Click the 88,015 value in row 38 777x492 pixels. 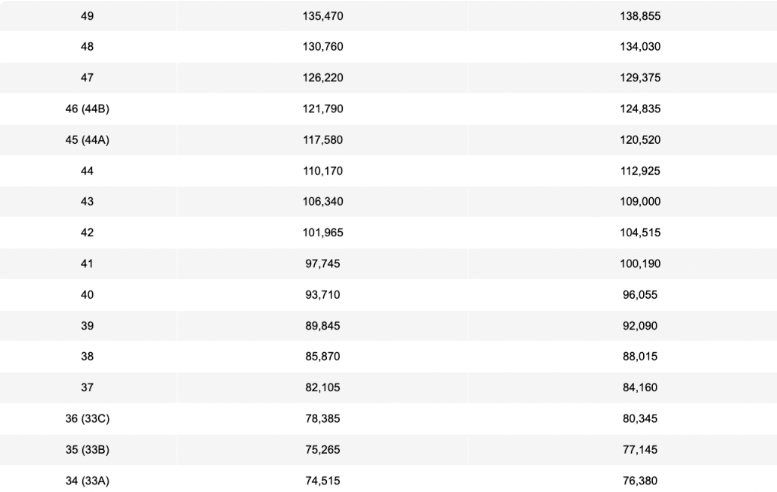tap(640, 356)
